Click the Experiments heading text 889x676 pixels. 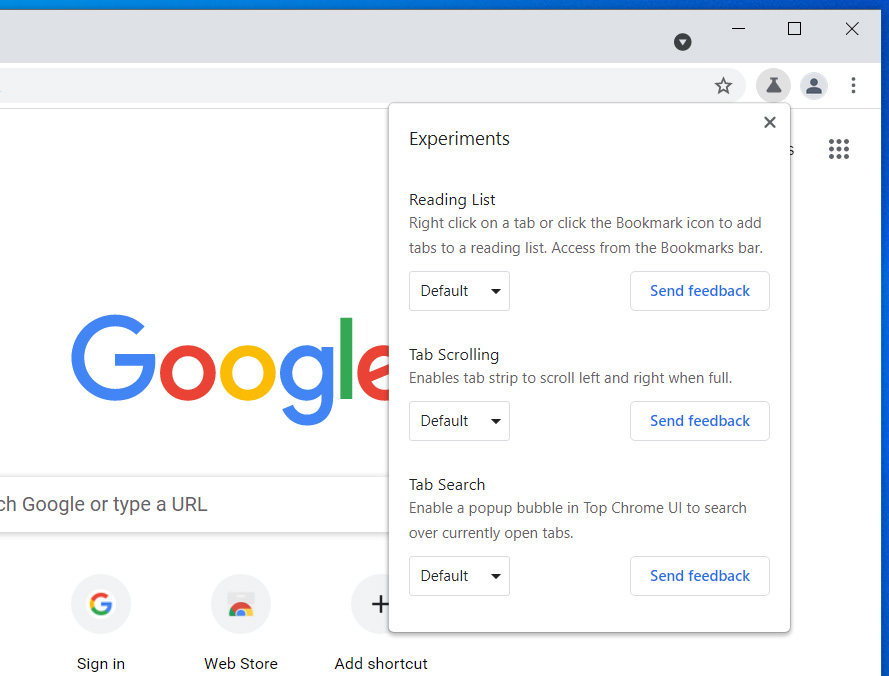click(459, 139)
